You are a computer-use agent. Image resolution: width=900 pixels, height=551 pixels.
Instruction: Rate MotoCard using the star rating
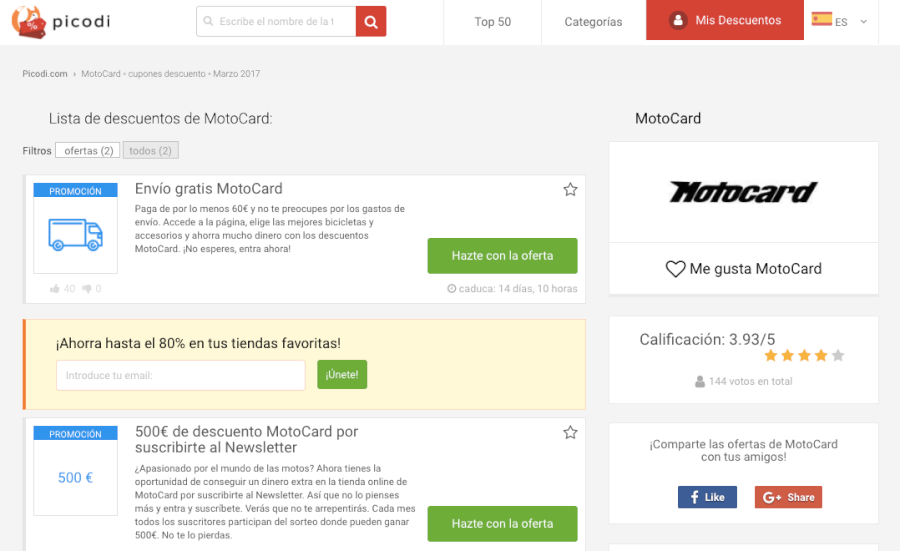click(804, 355)
